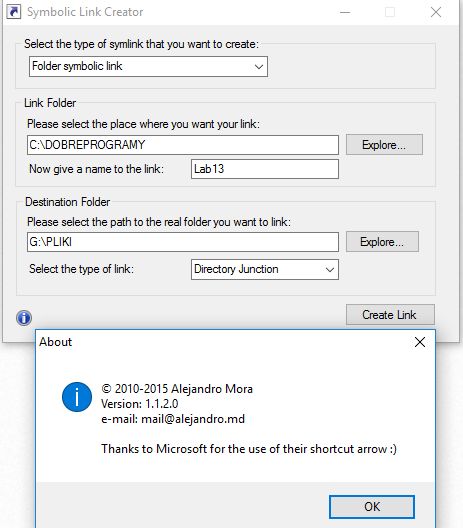Select the Folder symbolic link combo box
This screenshot has width=463, height=528.
coord(148,67)
